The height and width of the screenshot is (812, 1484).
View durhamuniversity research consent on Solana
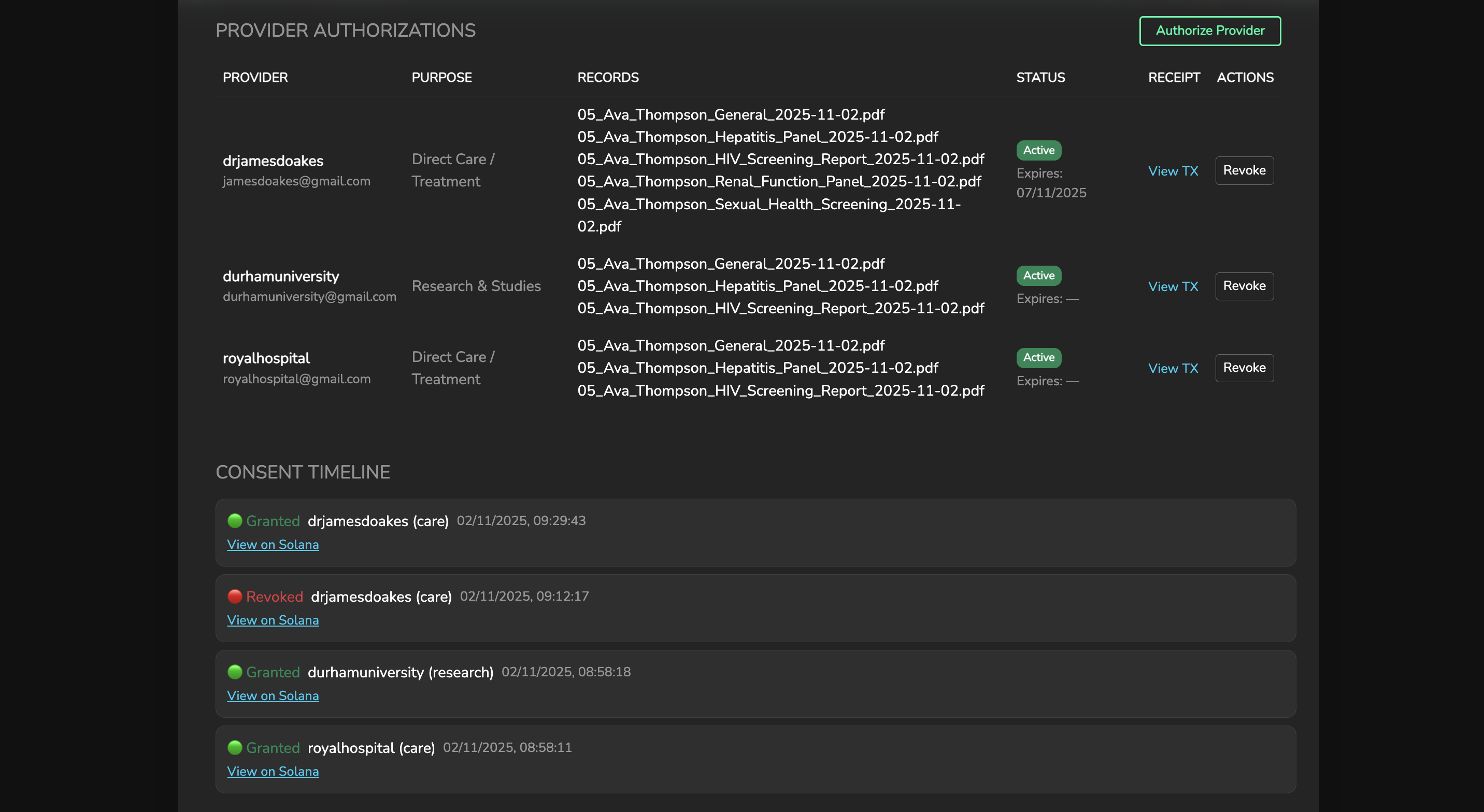[273, 695]
